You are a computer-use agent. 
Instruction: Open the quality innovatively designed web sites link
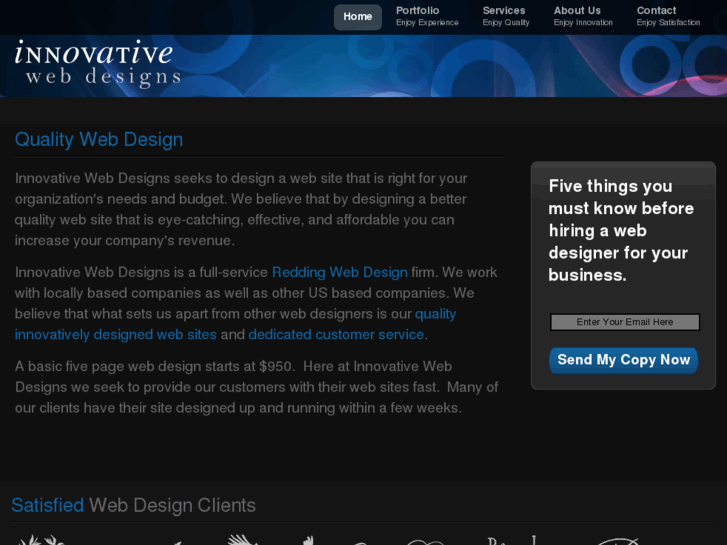click(x=236, y=324)
